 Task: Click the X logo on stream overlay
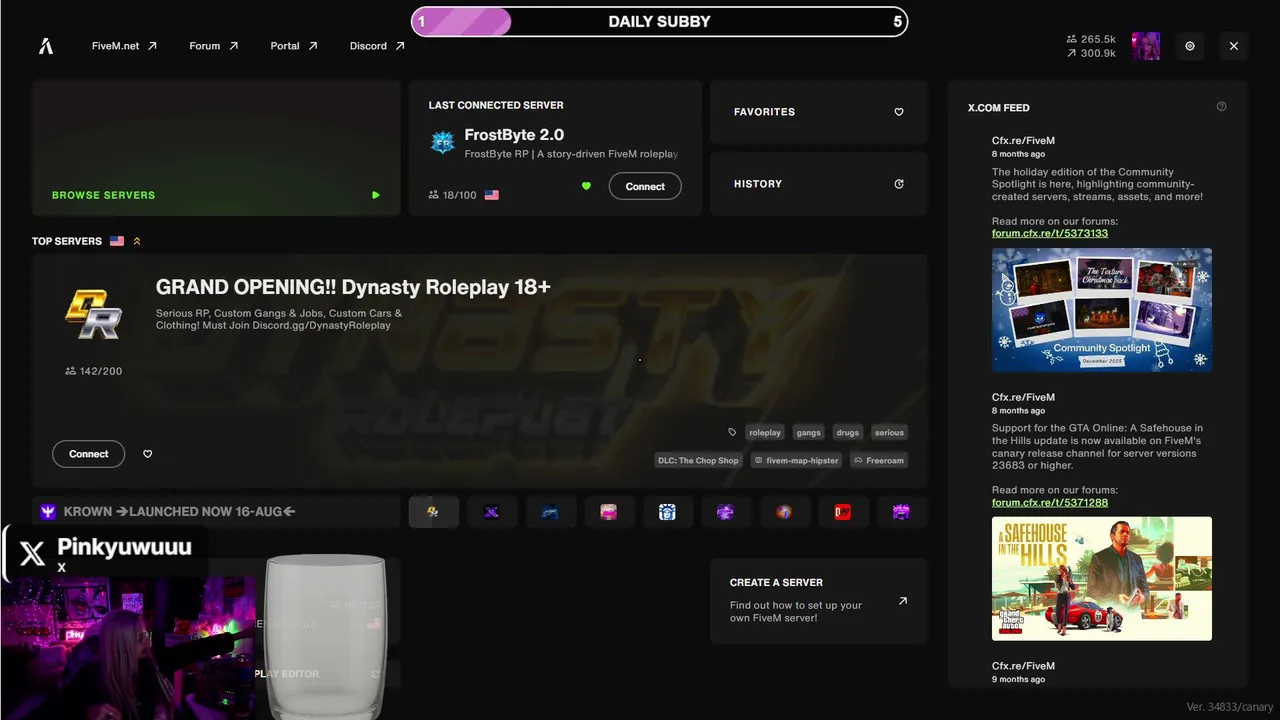click(x=32, y=553)
